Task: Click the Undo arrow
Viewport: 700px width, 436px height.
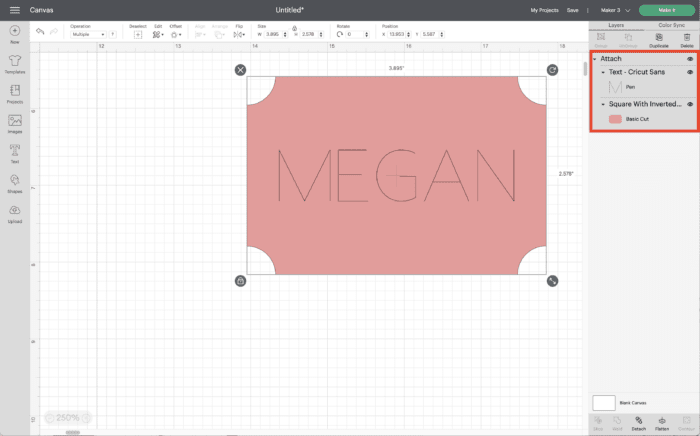Action: pyautogui.click(x=40, y=33)
